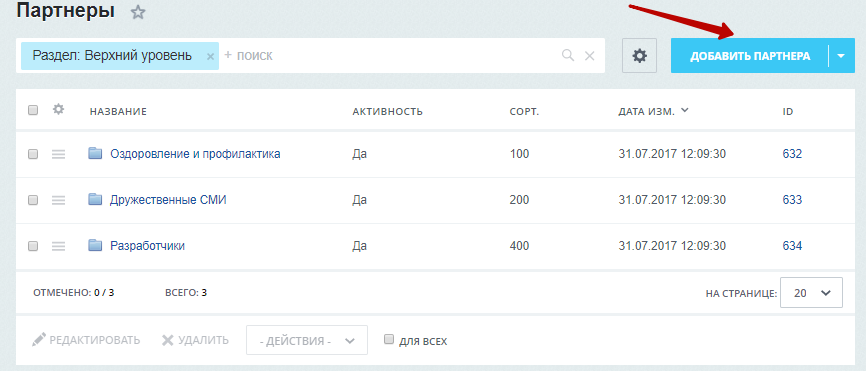Expand the Добавить партнера dropdown arrow
Viewport: 866px width, 371px height.
tap(842, 56)
